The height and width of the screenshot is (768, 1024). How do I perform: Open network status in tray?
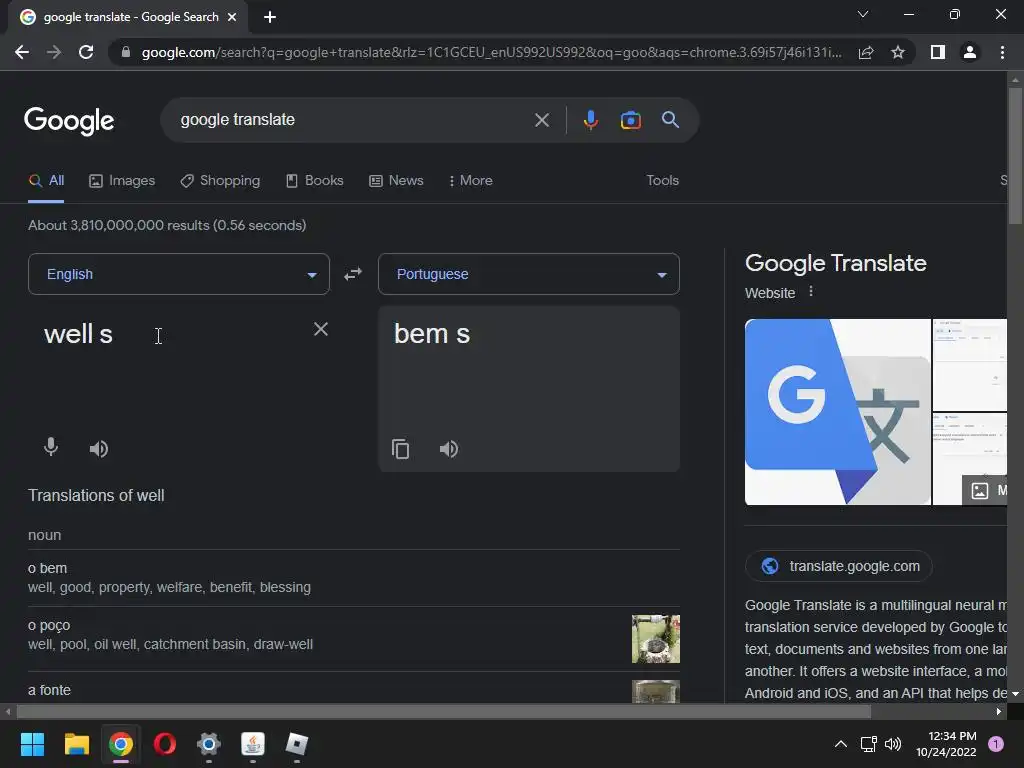(868, 744)
